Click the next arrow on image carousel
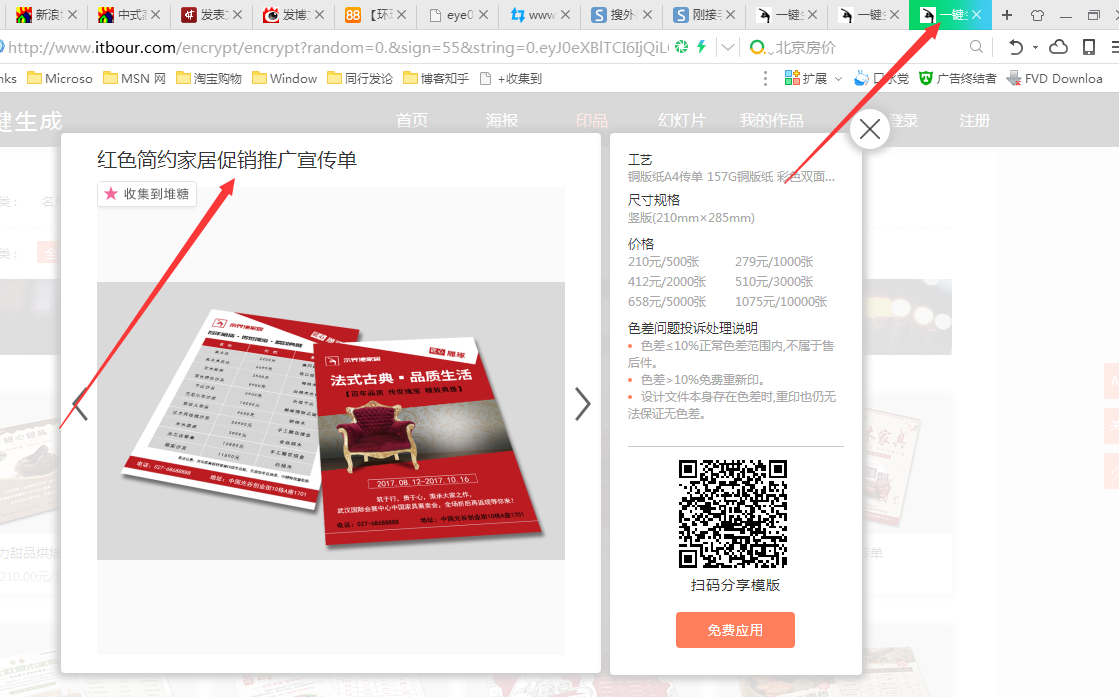This screenshot has width=1119, height=697. [582, 404]
